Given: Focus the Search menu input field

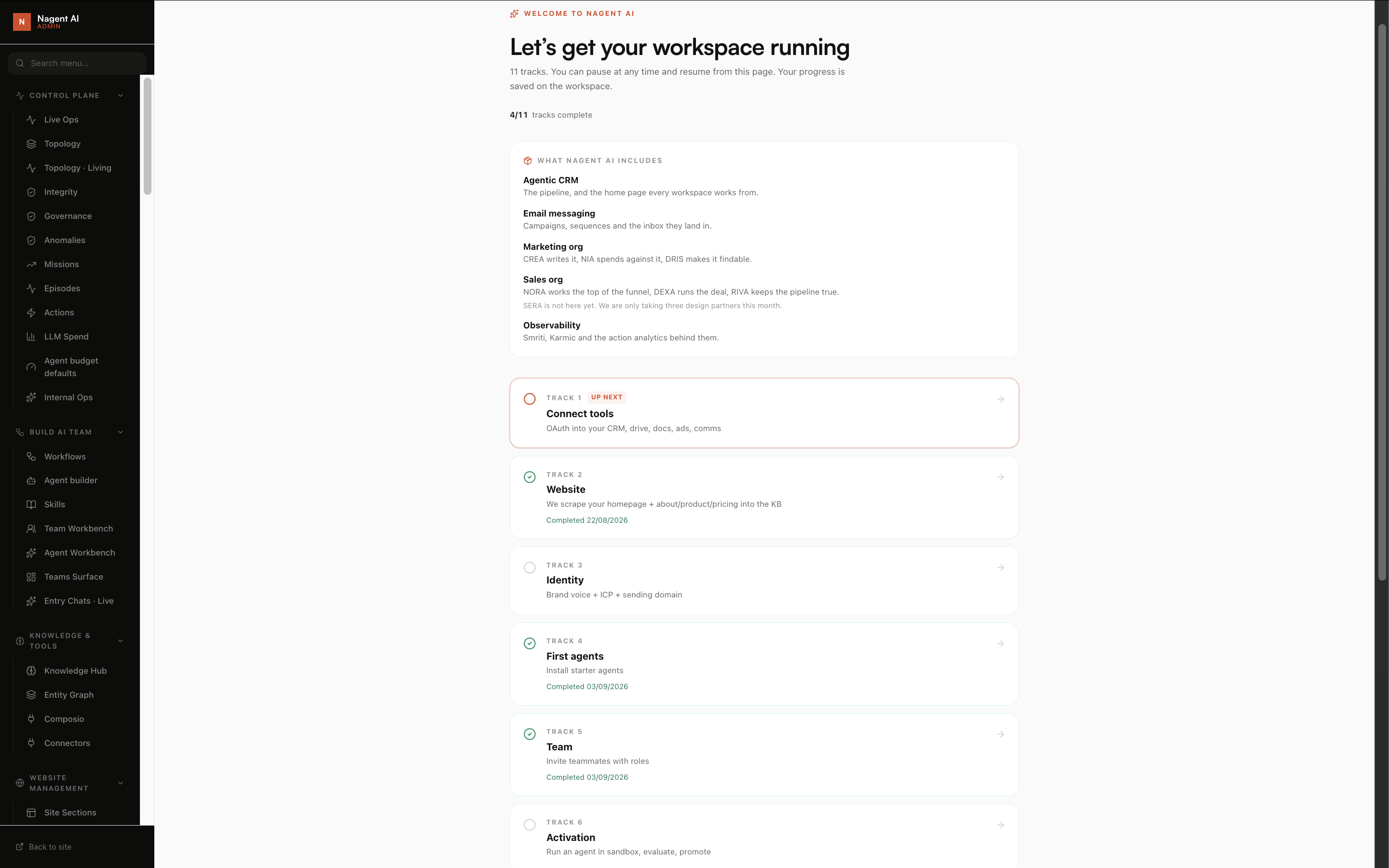Looking at the screenshot, I should [77, 63].
